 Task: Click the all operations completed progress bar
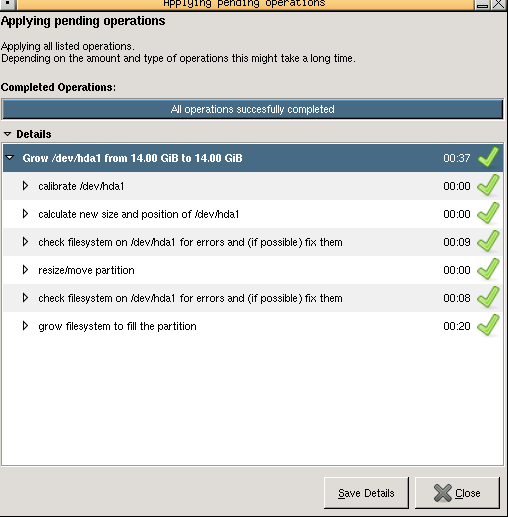coord(252,109)
